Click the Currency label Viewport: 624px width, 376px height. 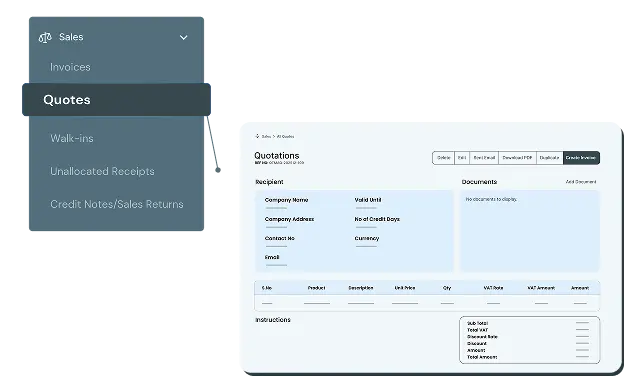[x=367, y=238]
